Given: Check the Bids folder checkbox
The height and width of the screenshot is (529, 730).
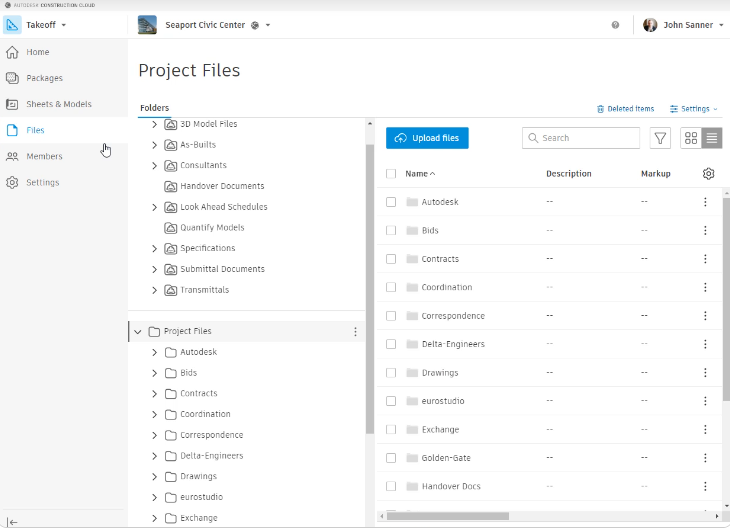Looking at the screenshot, I should coord(391,231).
